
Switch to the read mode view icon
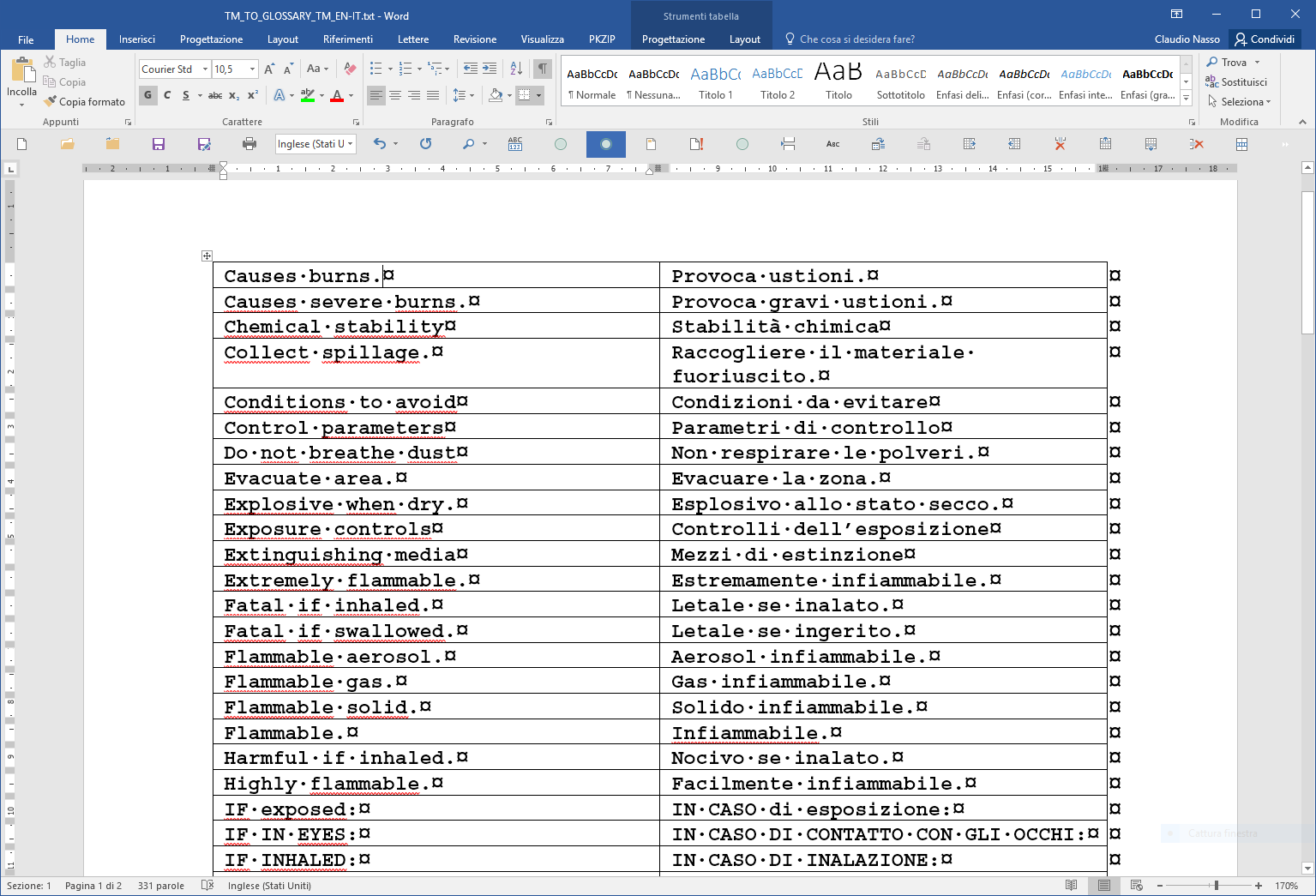(1071, 886)
